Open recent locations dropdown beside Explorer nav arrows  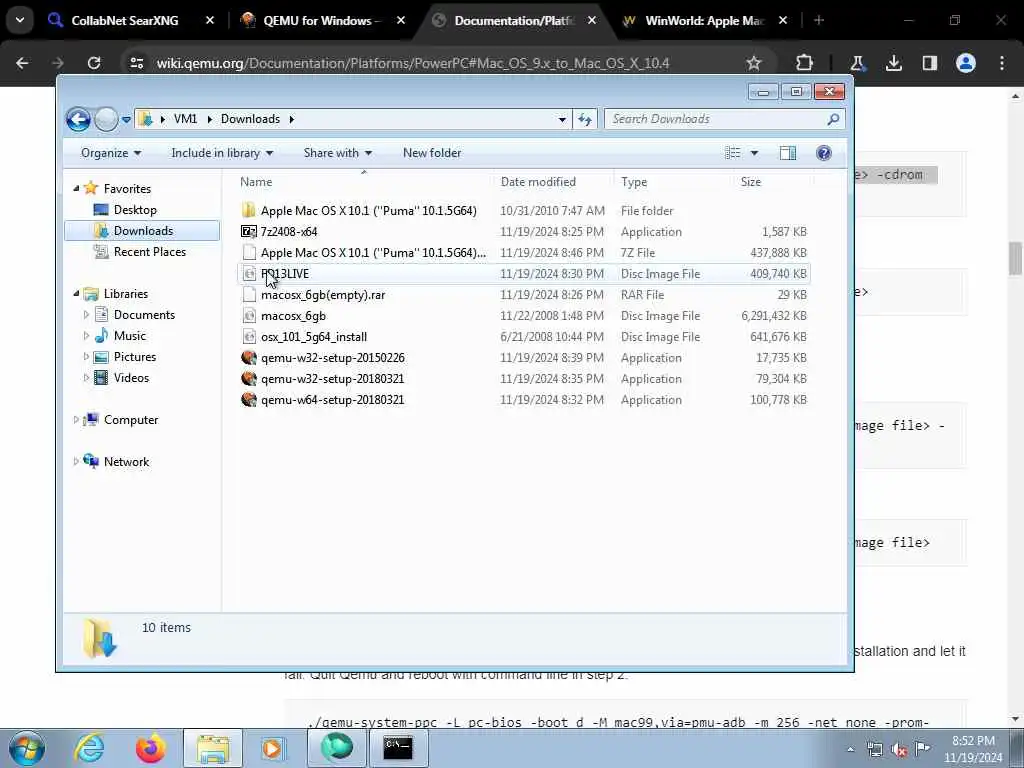pyautogui.click(x=127, y=120)
